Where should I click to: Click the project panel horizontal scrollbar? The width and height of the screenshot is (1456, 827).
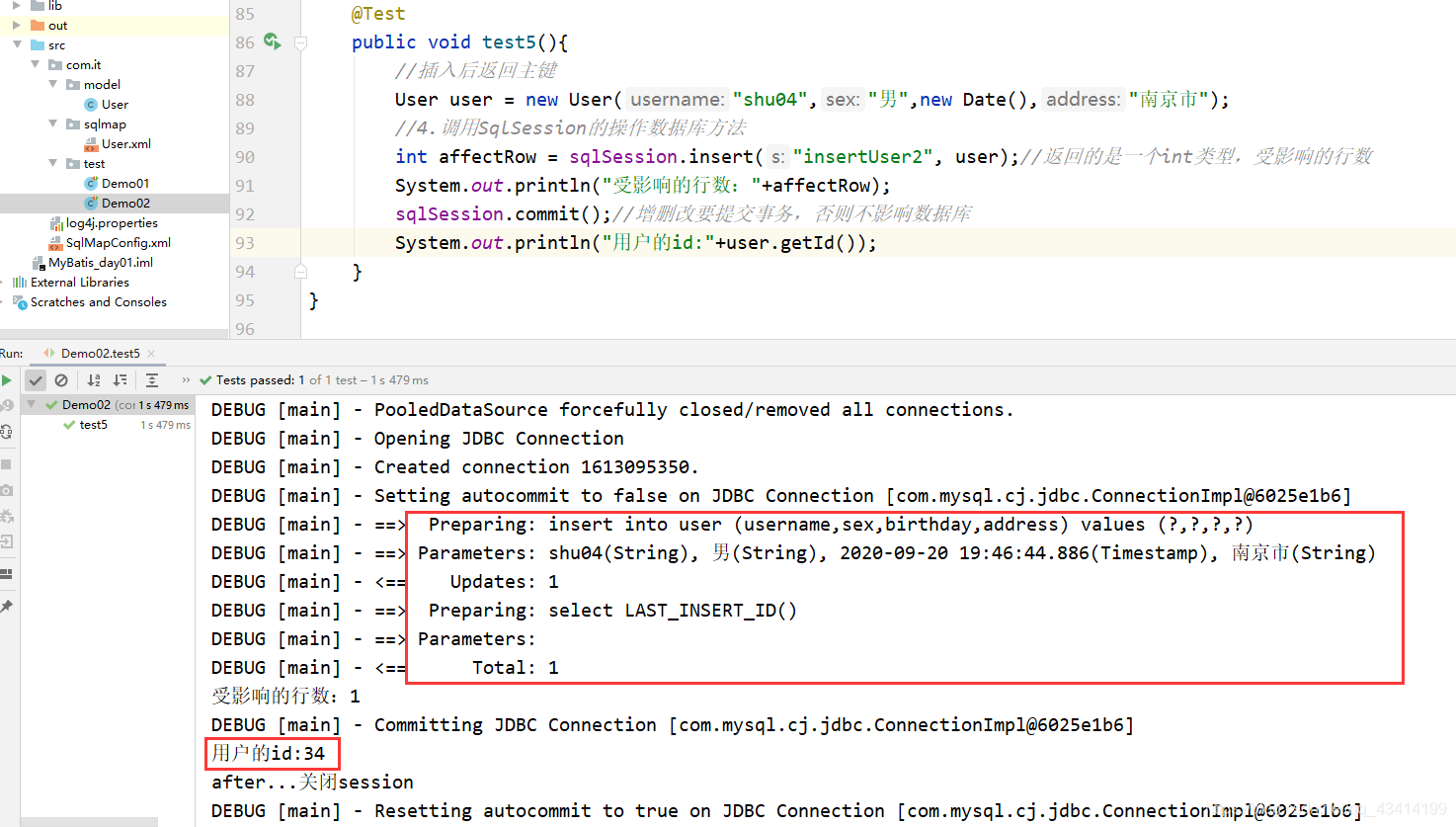[115, 334]
